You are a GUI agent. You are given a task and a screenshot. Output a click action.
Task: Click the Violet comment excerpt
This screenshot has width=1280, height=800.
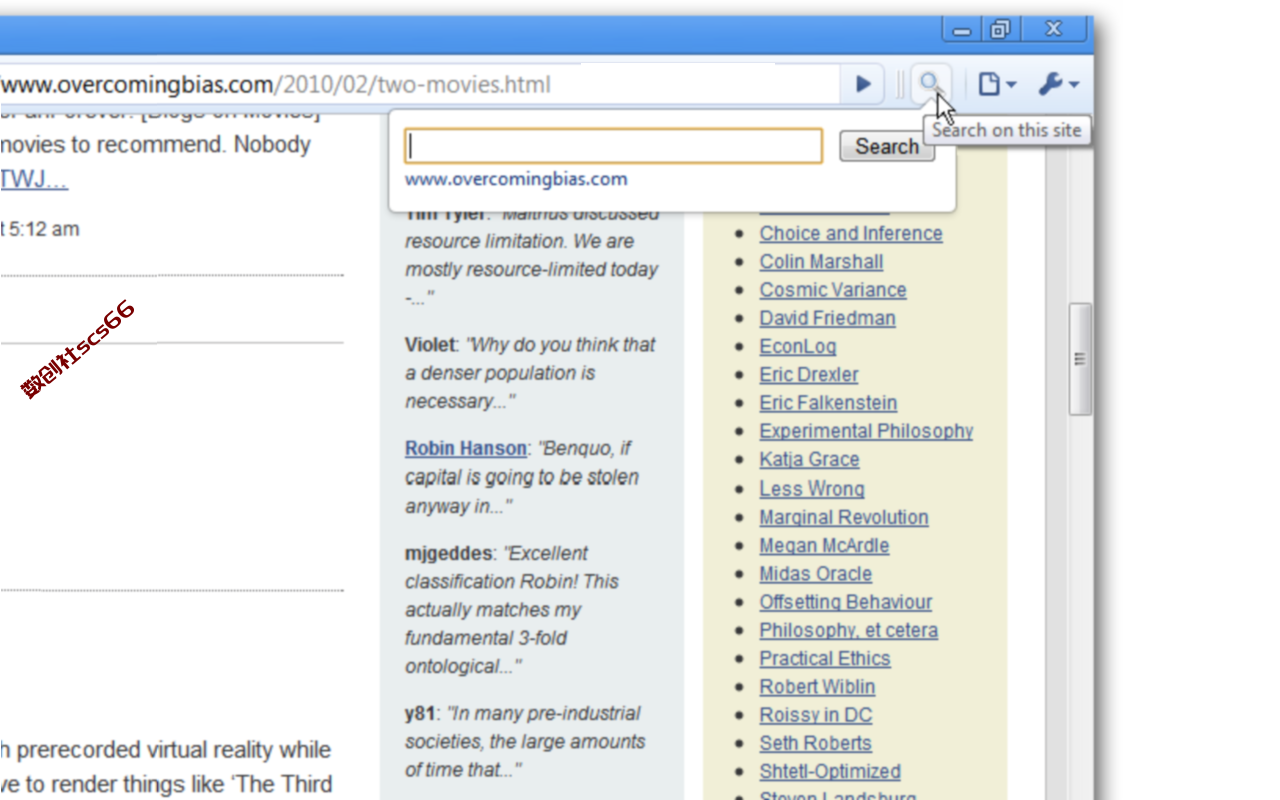(531, 373)
